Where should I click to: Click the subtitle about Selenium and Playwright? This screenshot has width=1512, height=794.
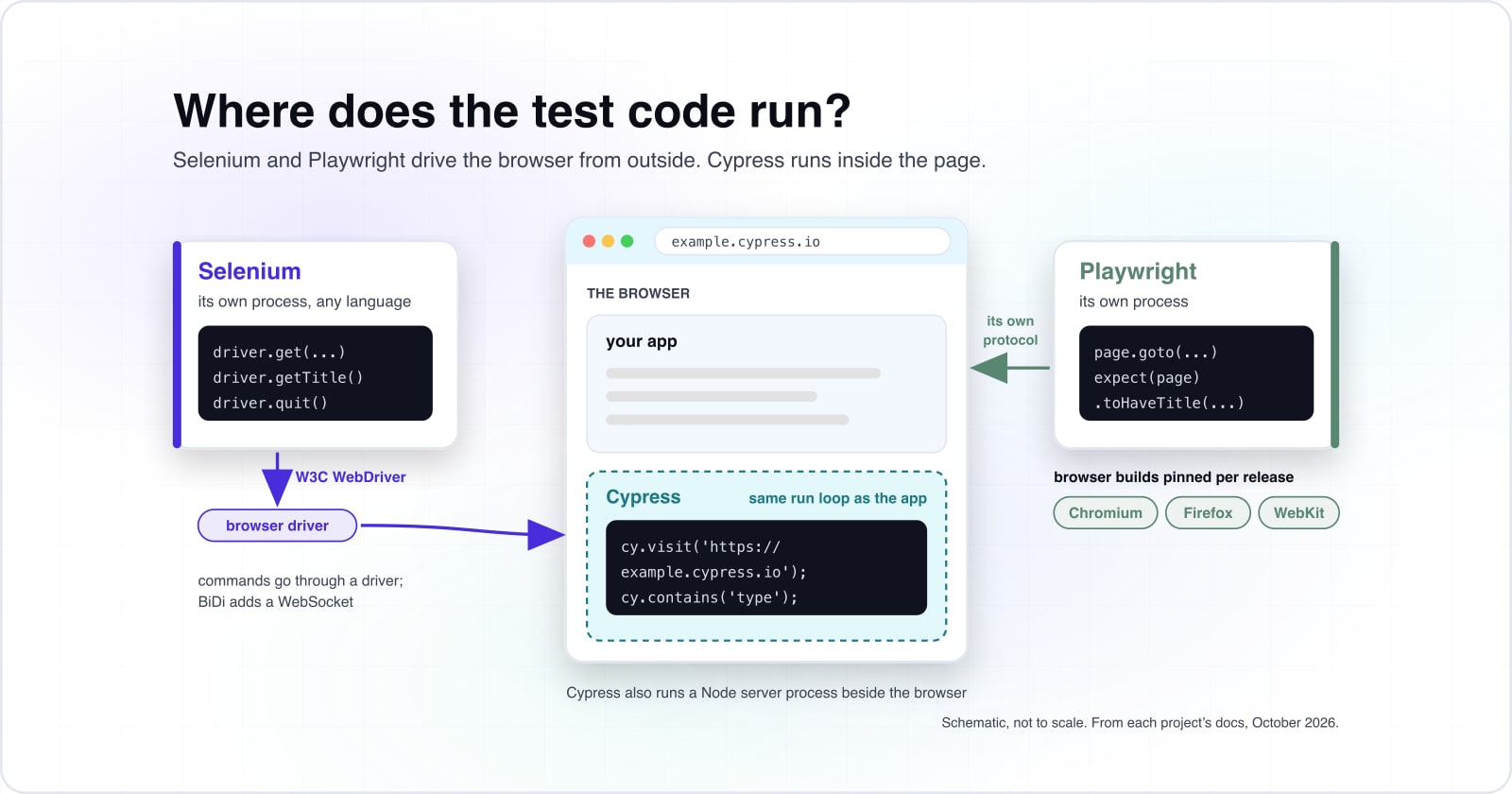coord(579,161)
